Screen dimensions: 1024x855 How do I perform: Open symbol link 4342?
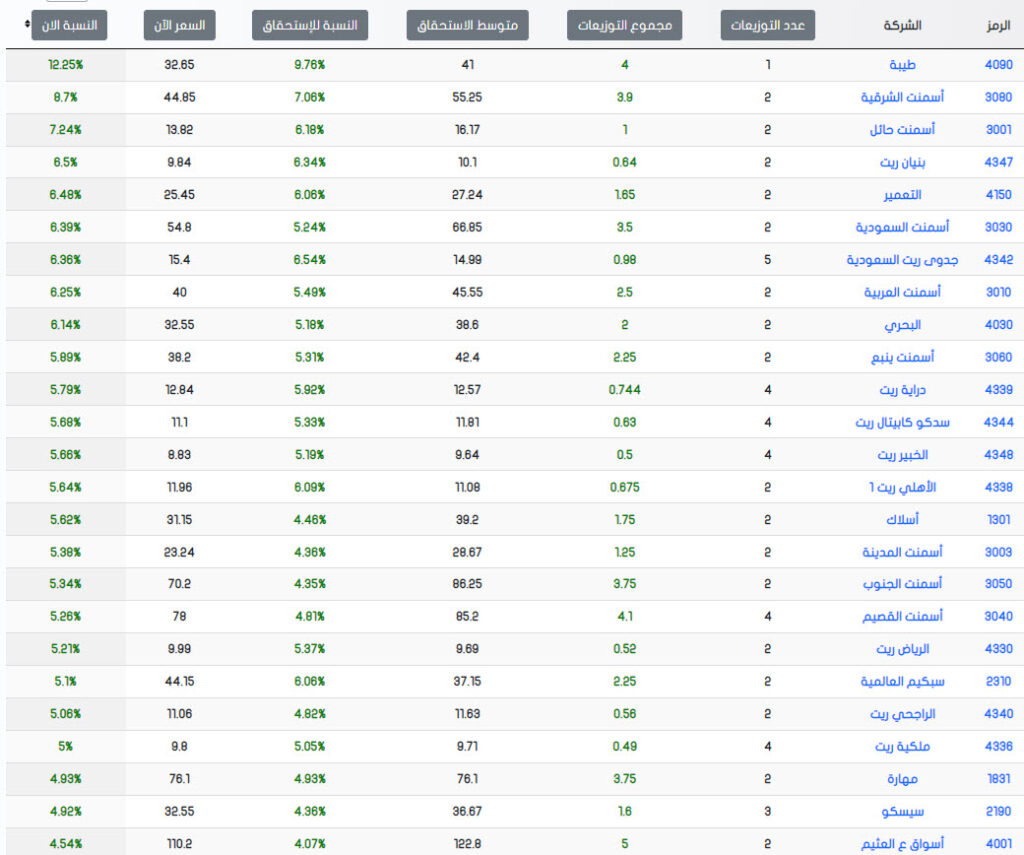[x=999, y=260]
